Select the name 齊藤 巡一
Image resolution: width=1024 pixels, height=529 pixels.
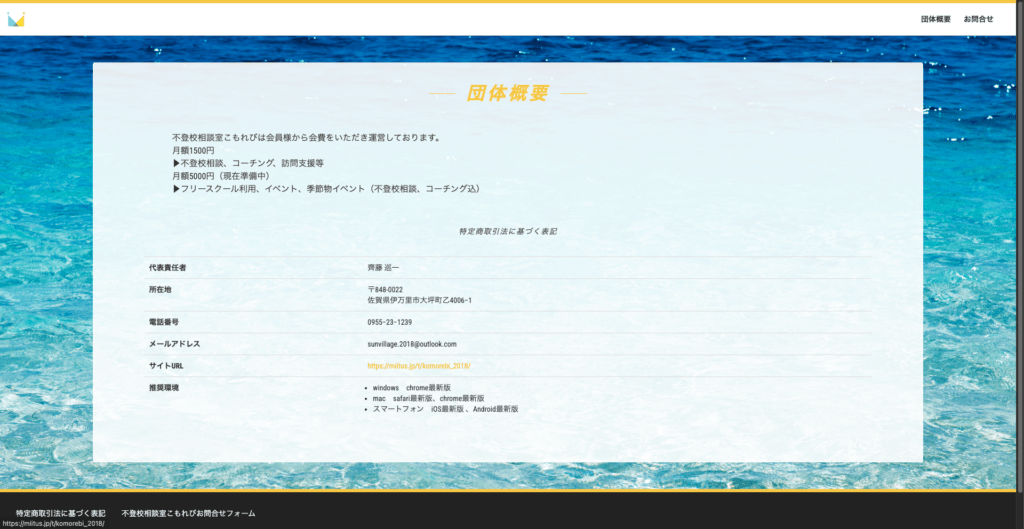(383, 268)
